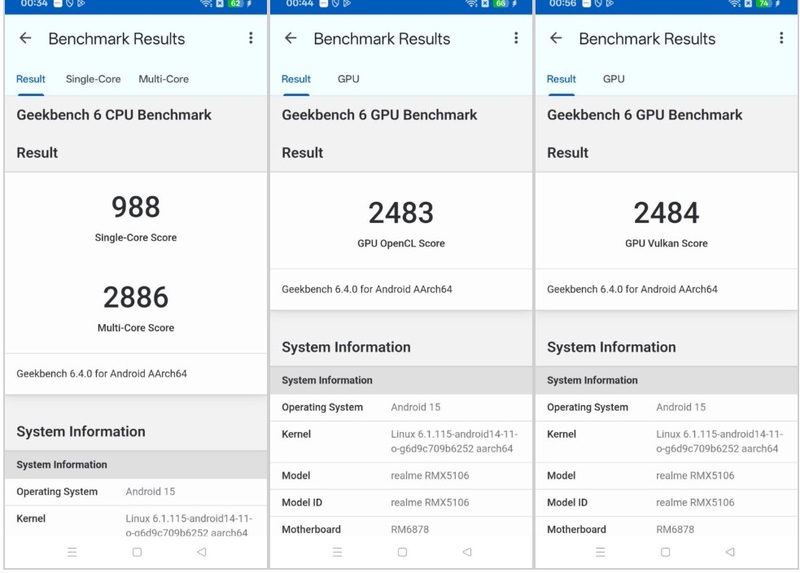Tap GPU OpenCL Score label
Viewport: 800px width, 573px height.
(x=401, y=243)
